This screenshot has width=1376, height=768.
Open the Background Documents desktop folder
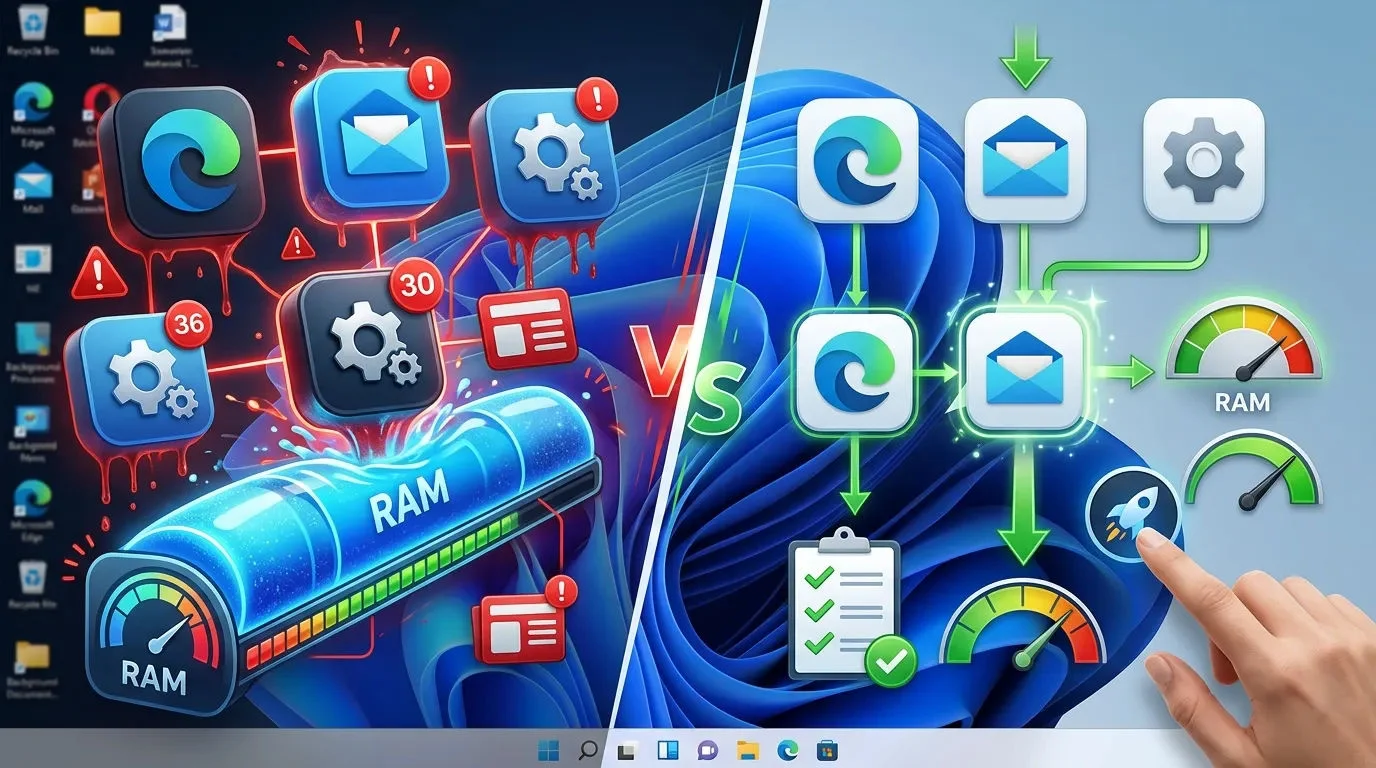pyautogui.click(x=33, y=669)
